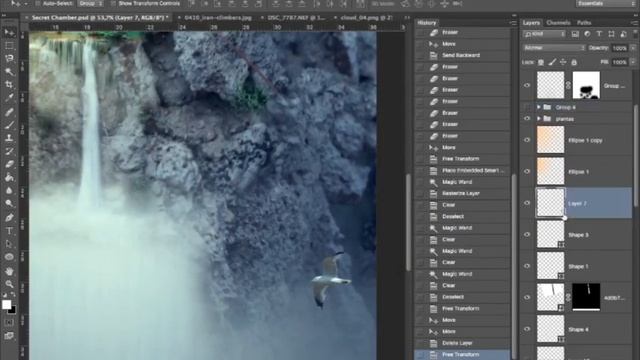
Task: Switch to the DSC_7787.NEF document tab
Action: coord(296,18)
